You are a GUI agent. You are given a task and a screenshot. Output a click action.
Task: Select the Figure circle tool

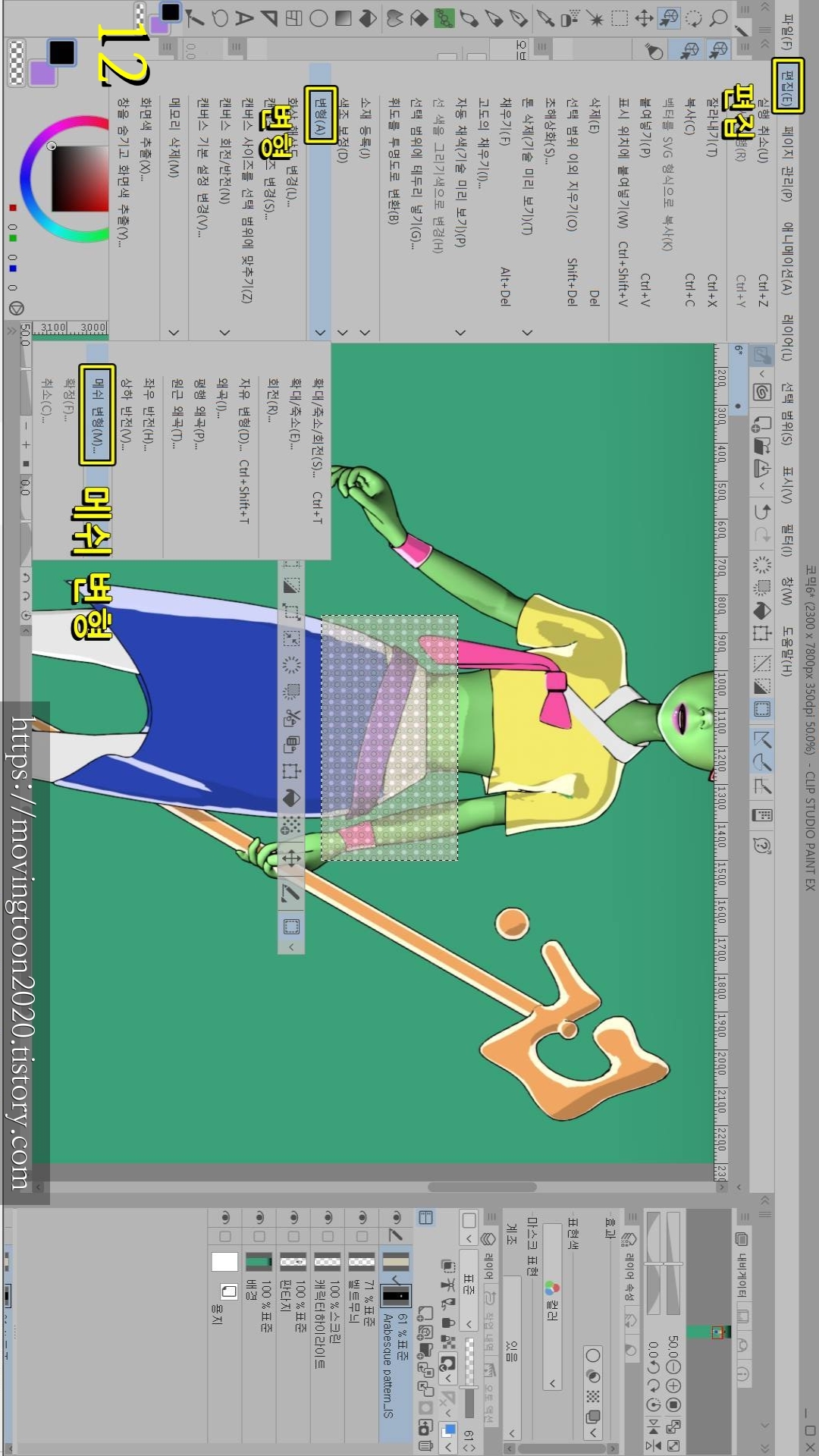pos(318,18)
